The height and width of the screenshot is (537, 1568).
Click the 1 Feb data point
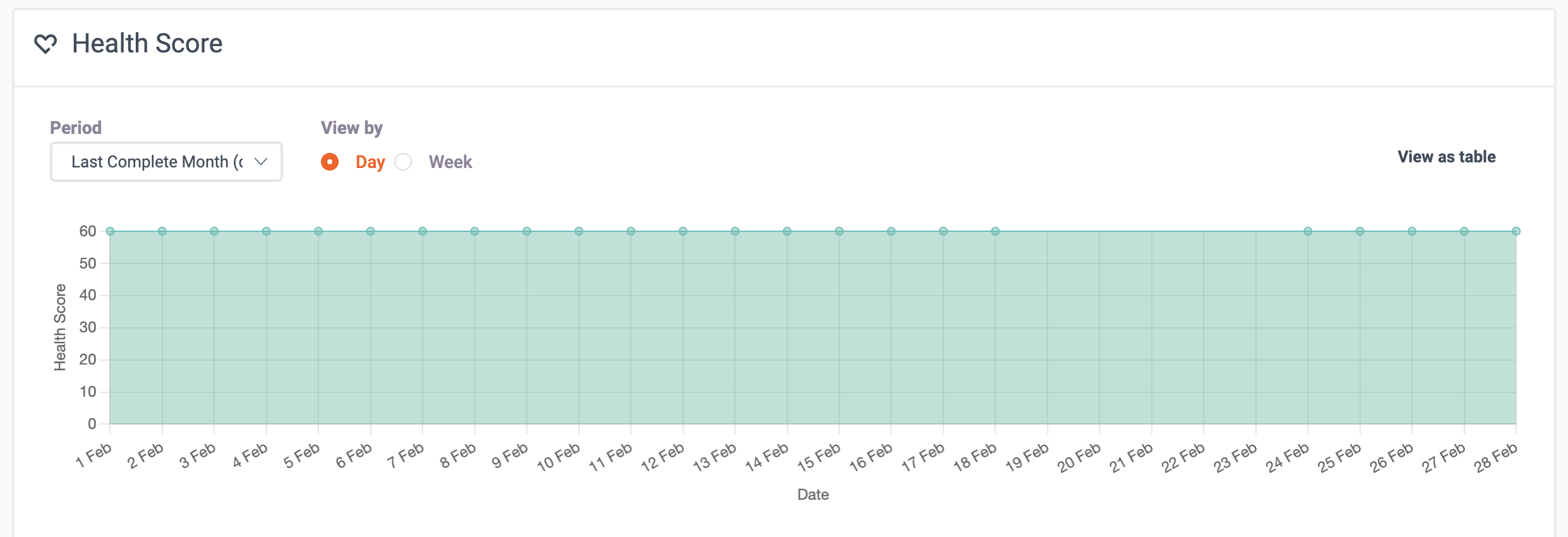click(x=111, y=231)
